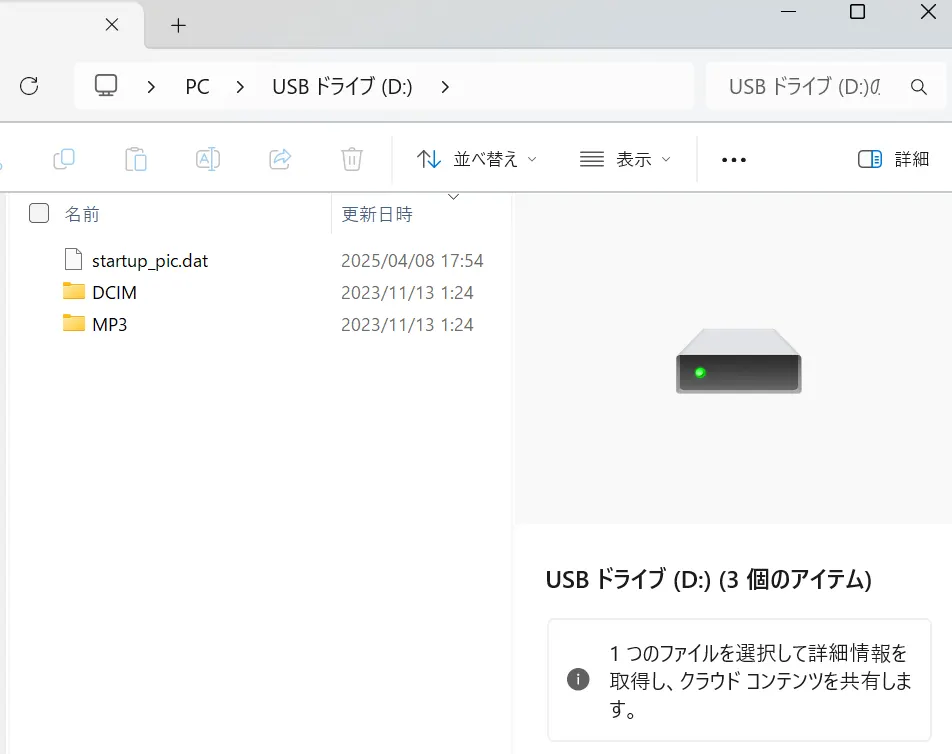Click the DCIM row date 2023/11/13 1:24
952x754 pixels.
click(407, 293)
